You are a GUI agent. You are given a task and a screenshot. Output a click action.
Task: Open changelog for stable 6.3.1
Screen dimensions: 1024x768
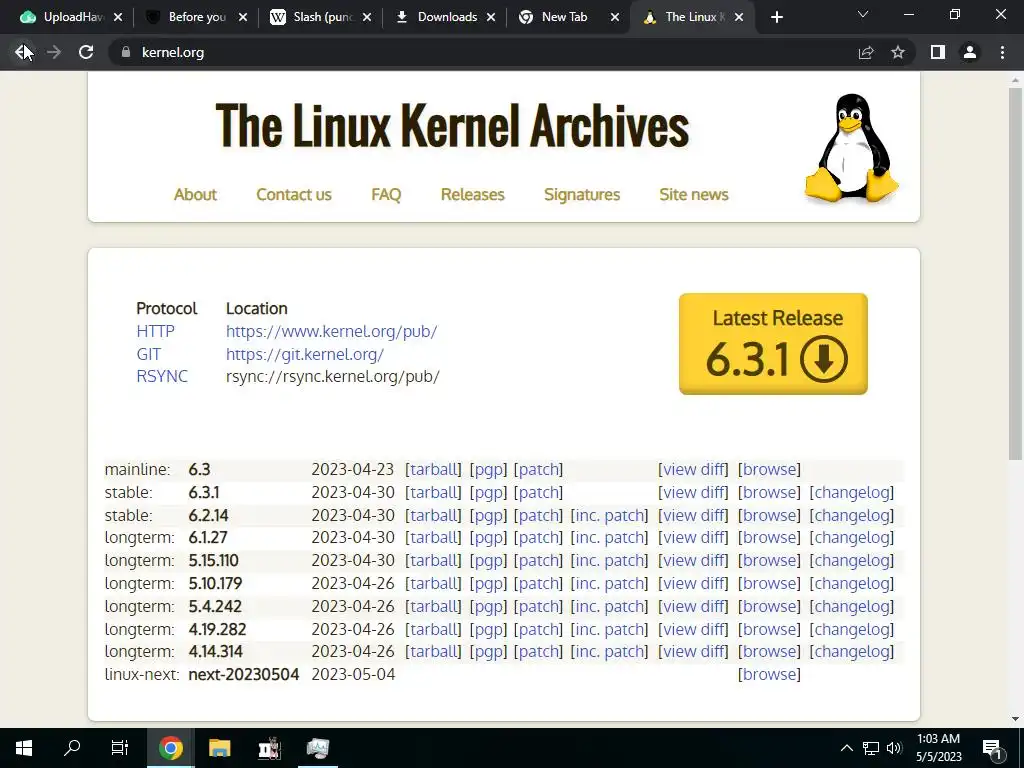[852, 492]
